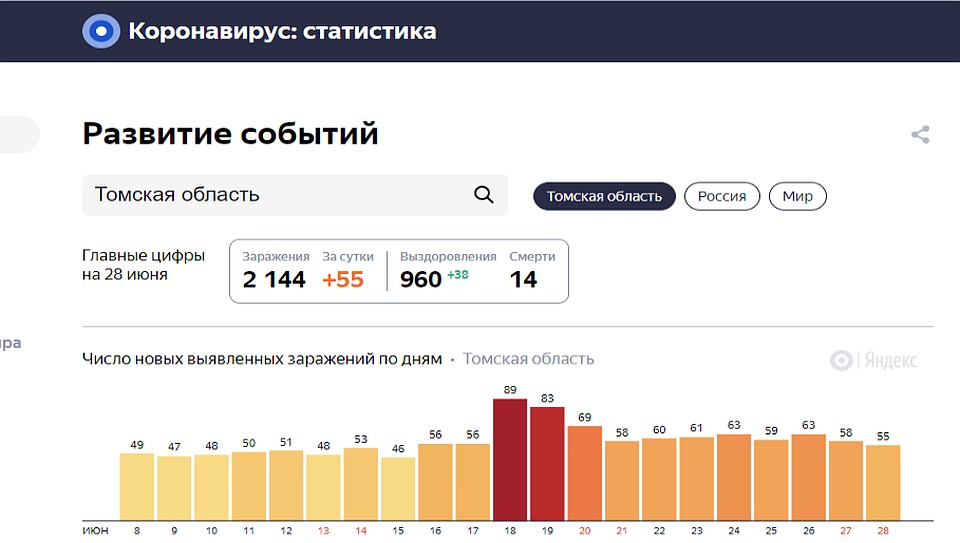
Task: Open the share icon beside Развитие событий
Action: (x=920, y=135)
